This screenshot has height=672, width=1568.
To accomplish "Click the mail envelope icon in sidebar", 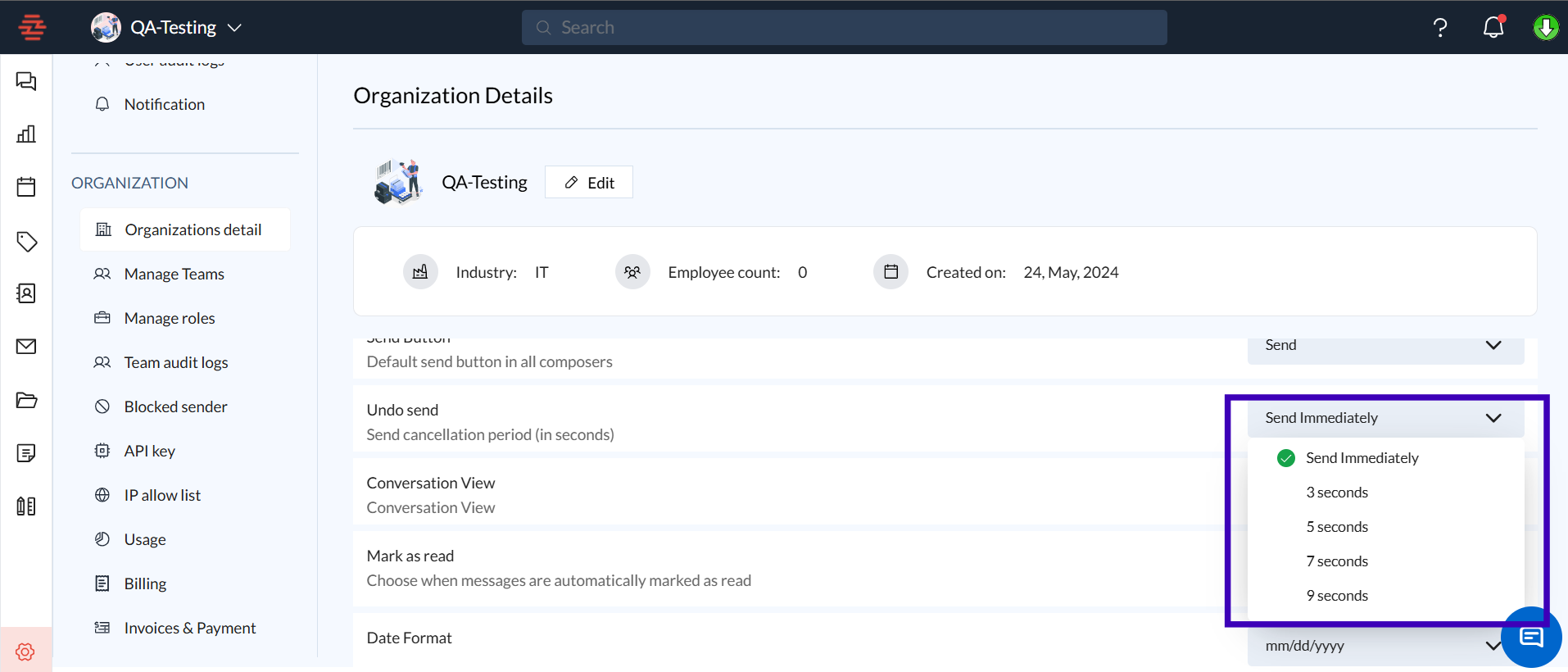I will point(26,347).
